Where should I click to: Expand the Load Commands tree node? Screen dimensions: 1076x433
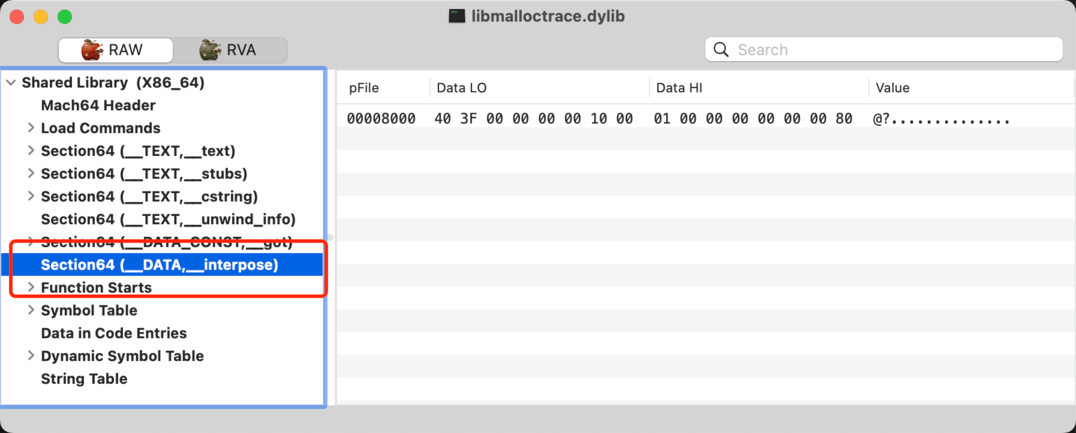coord(31,128)
